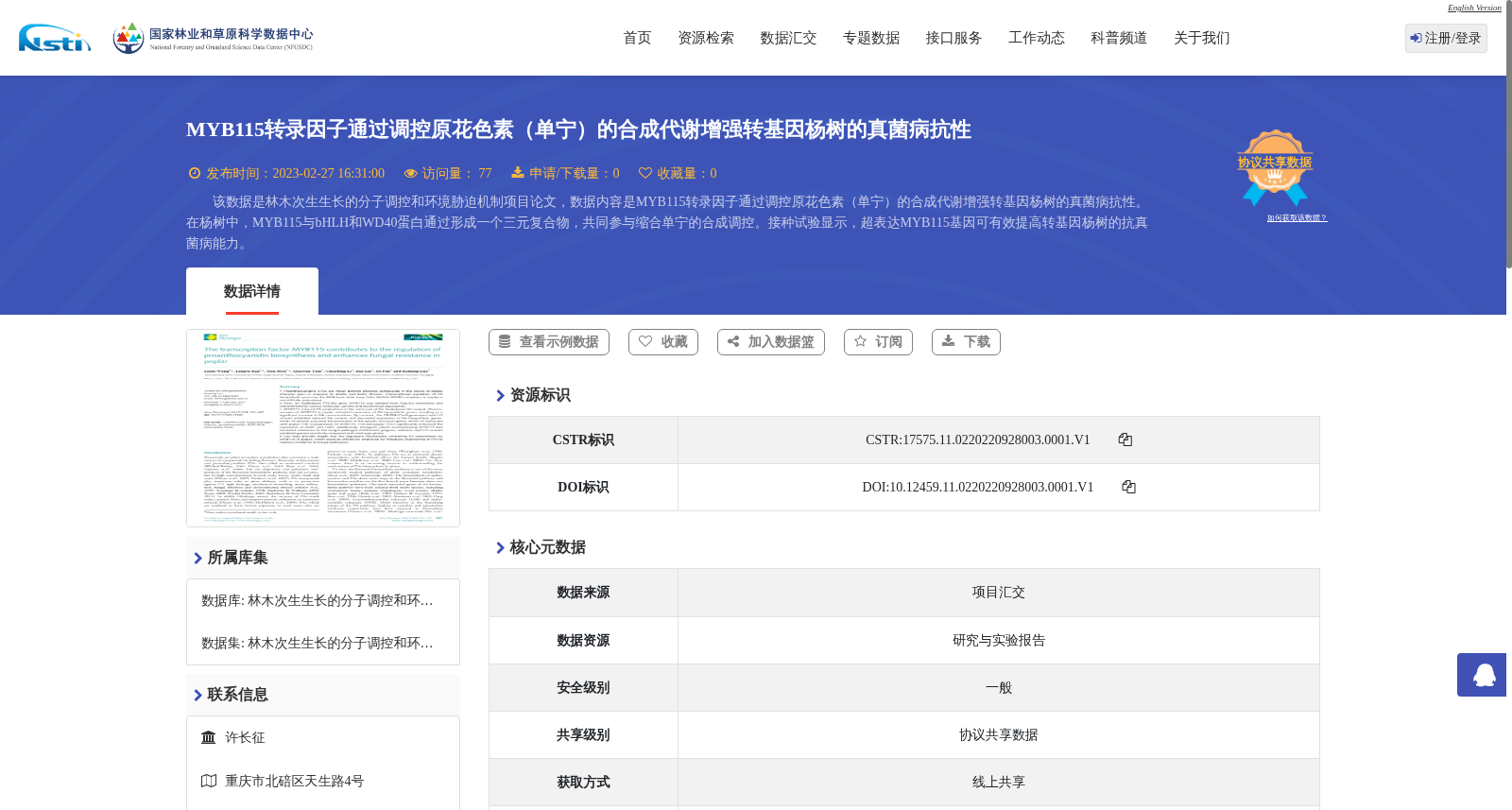Click the 共享级别 label cell
1512x810 pixels.
pyautogui.click(x=583, y=734)
